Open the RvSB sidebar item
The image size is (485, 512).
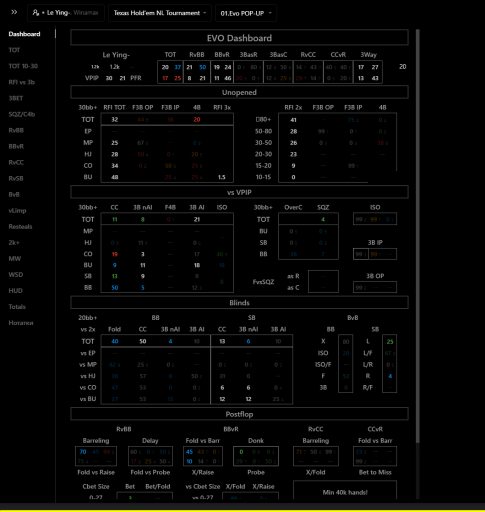(x=16, y=178)
